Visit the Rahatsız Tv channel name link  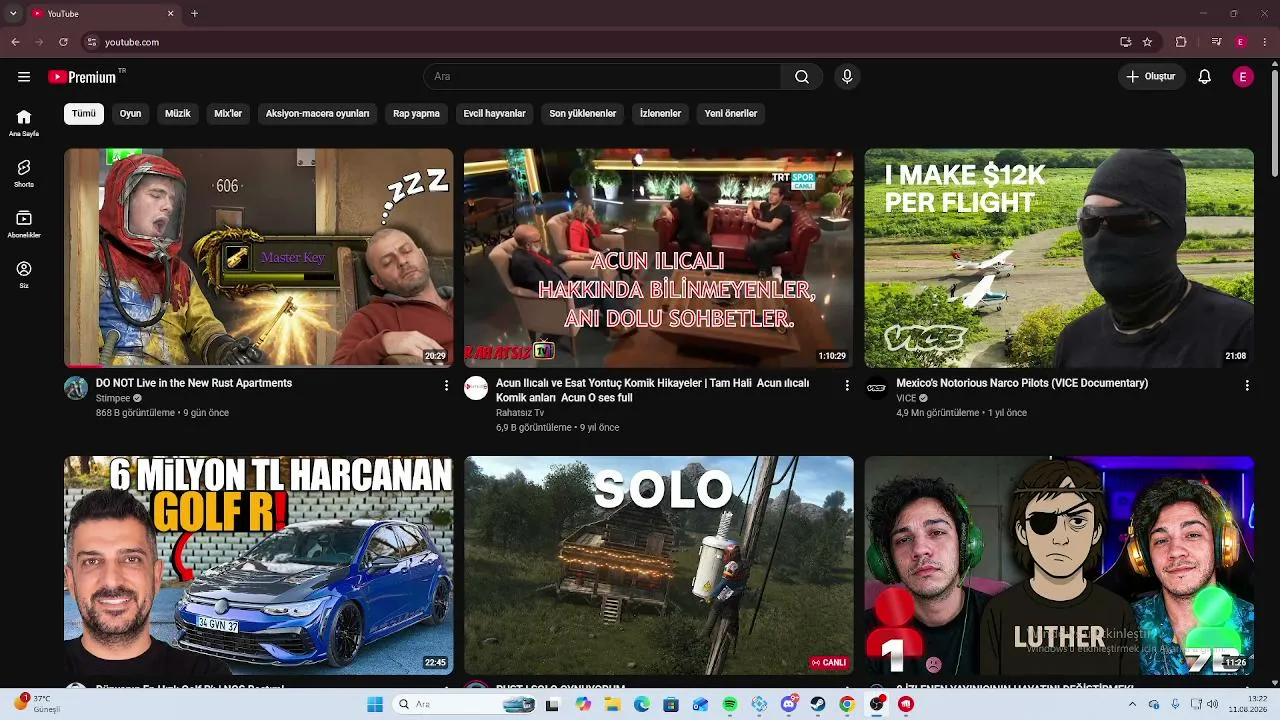(x=520, y=413)
